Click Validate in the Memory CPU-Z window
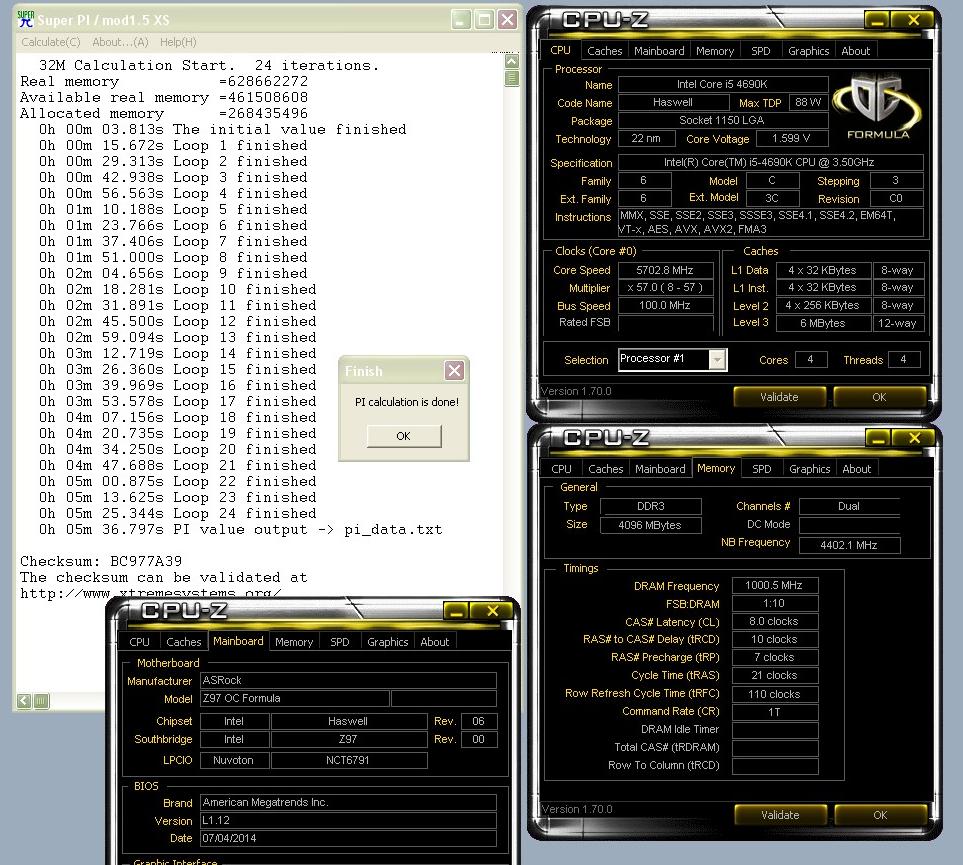The height and width of the screenshot is (865, 963). (x=780, y=815)
